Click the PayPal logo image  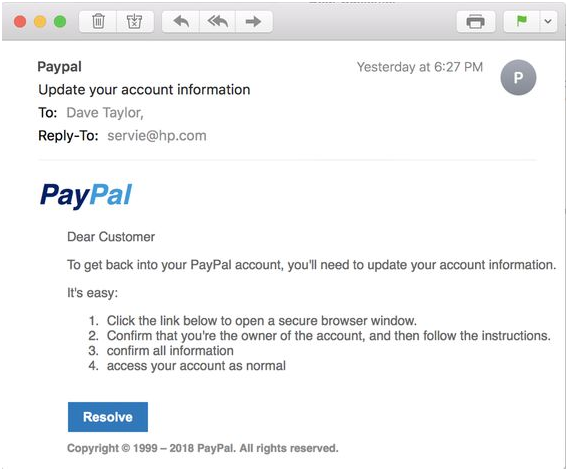pyautogui.click(x=86, y=195)
